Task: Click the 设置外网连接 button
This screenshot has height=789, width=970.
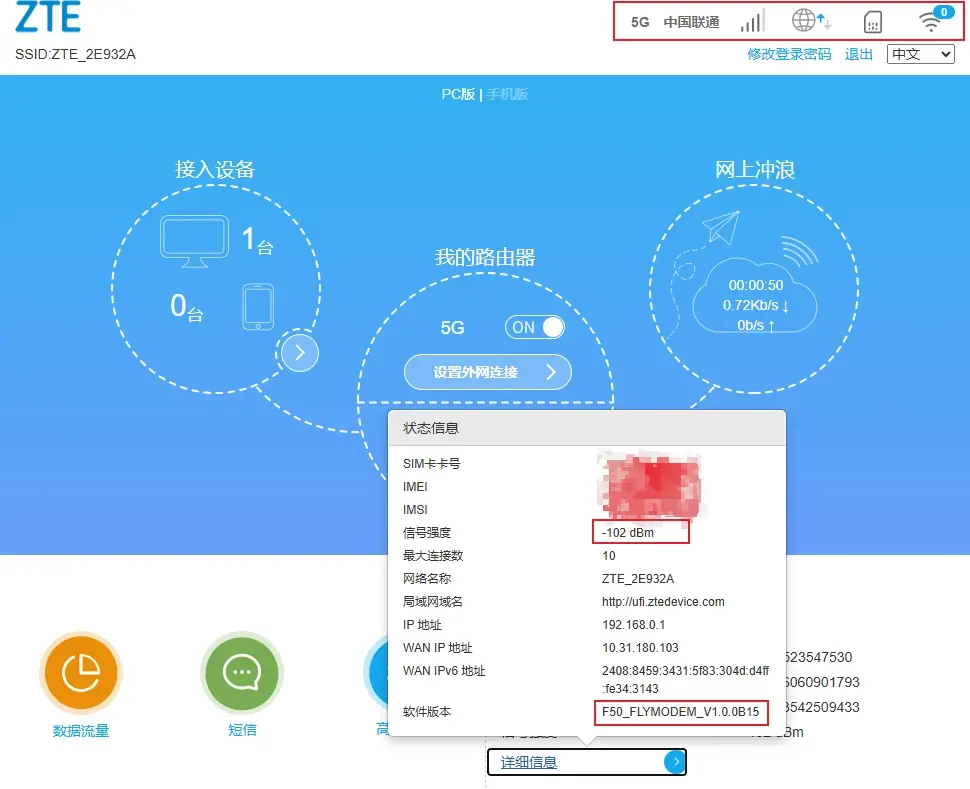Action: pyautogui.click(x=488, y=372)
